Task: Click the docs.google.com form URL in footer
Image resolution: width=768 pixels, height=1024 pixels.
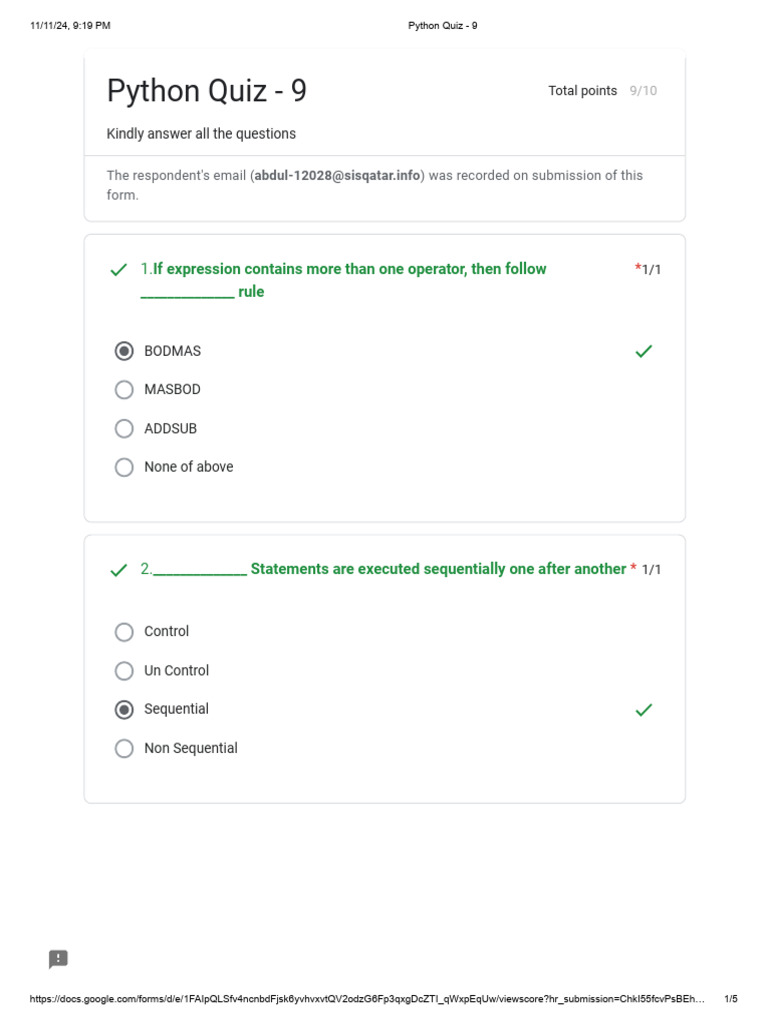Action: 367,999
